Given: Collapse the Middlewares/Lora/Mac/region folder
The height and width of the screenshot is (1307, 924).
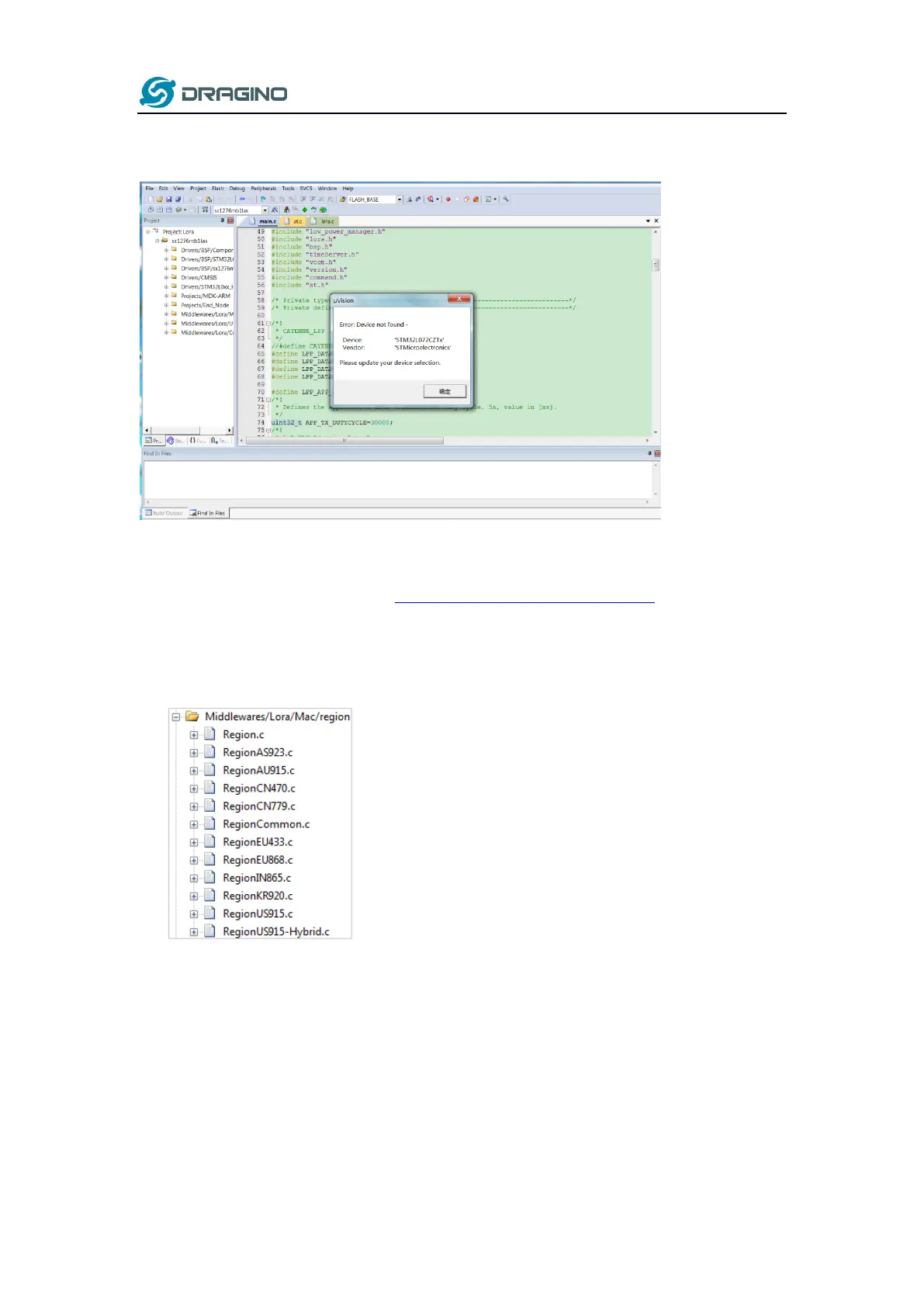Looking at the screenshot, I should point(176,716).
